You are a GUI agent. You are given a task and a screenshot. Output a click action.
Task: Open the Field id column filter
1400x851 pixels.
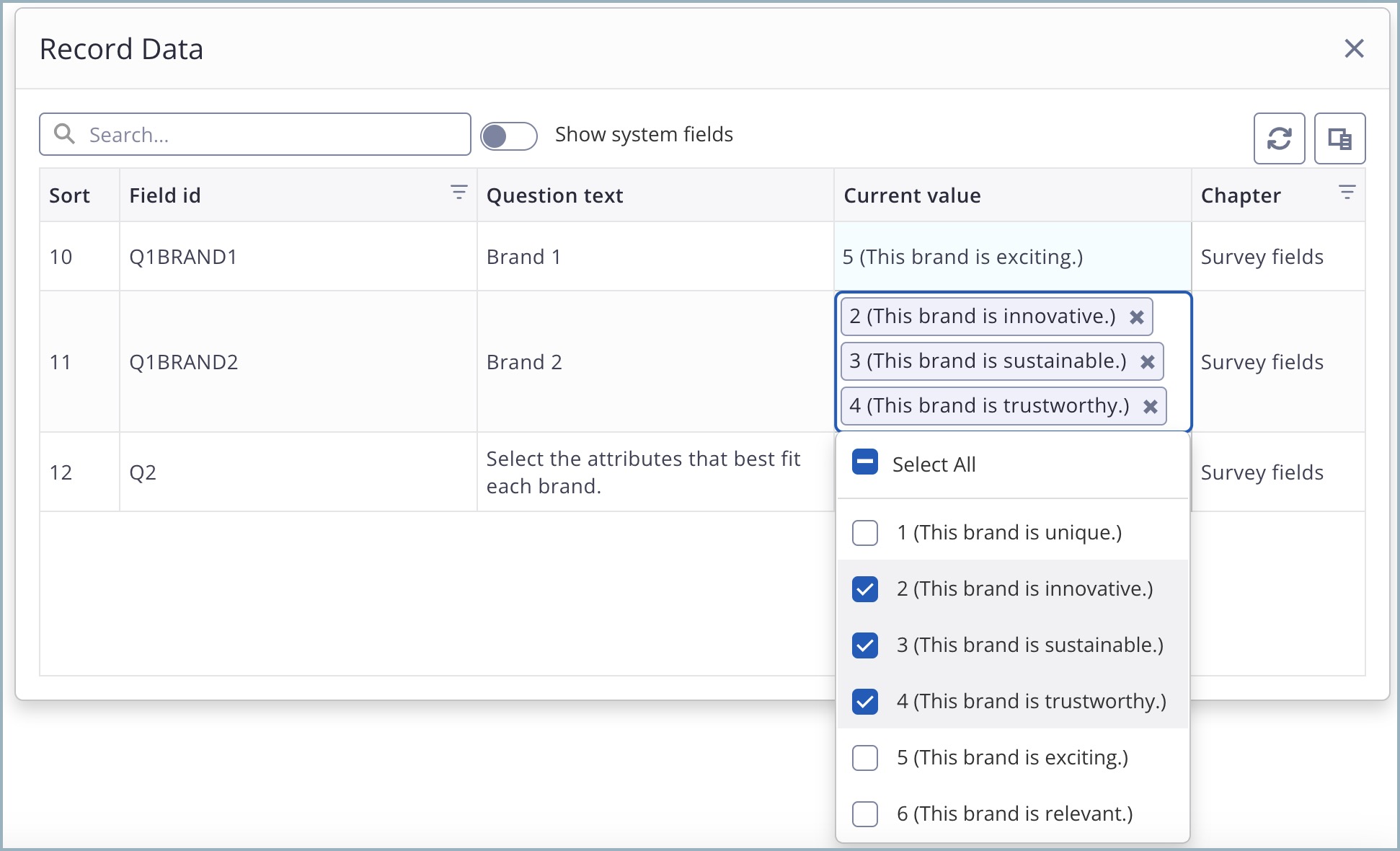458,193
